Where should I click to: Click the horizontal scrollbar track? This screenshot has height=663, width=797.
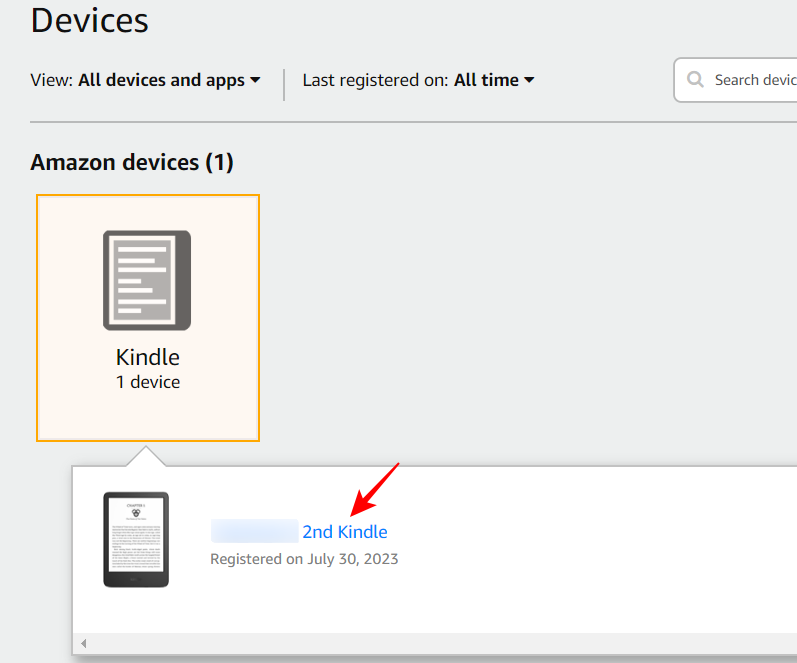440,643
